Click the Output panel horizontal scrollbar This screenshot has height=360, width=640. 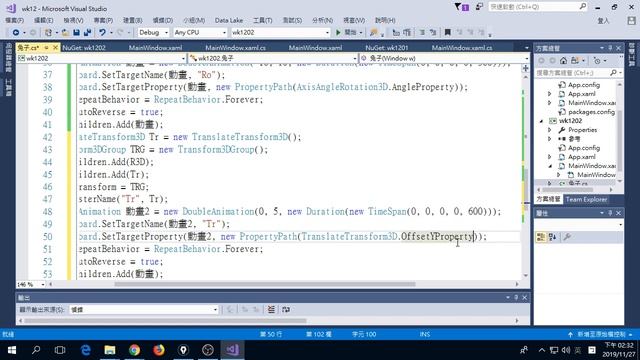point(165,321)
